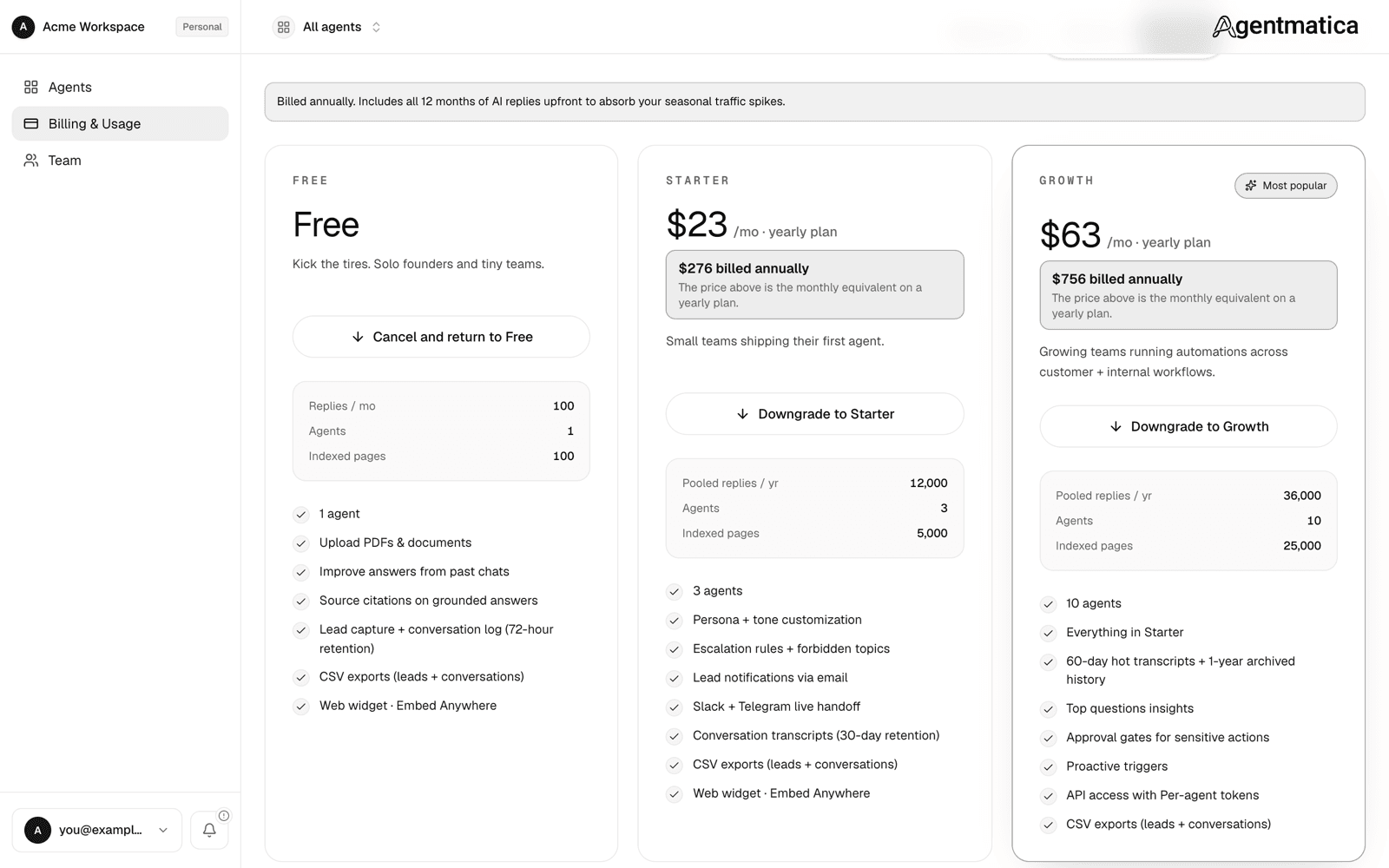Click Approval gates for sensitive actions text

pos(1168,737)
